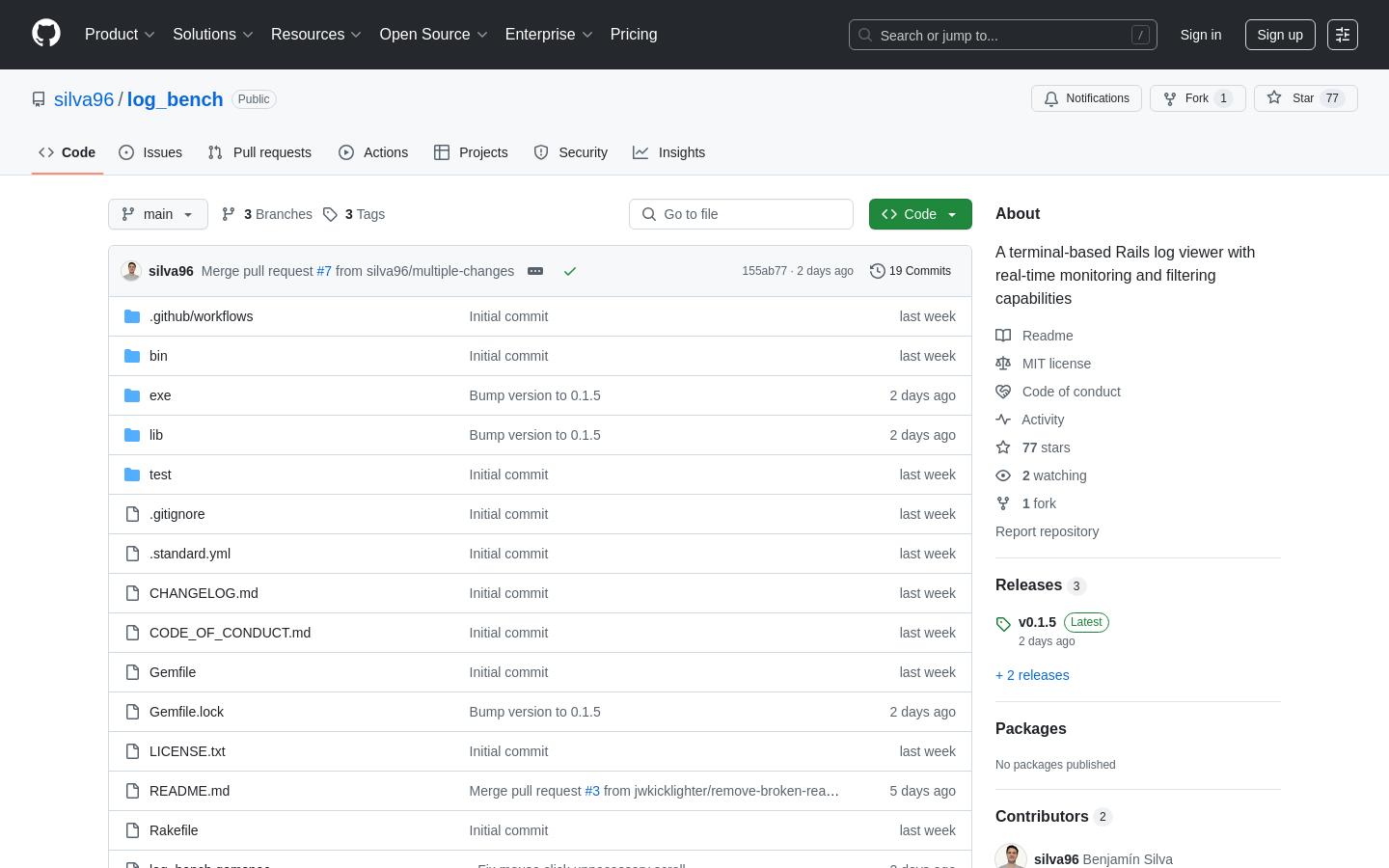Screen dimensions: 1389x868
Task: Fork the log_bench repository
Action: (1197, 98)
